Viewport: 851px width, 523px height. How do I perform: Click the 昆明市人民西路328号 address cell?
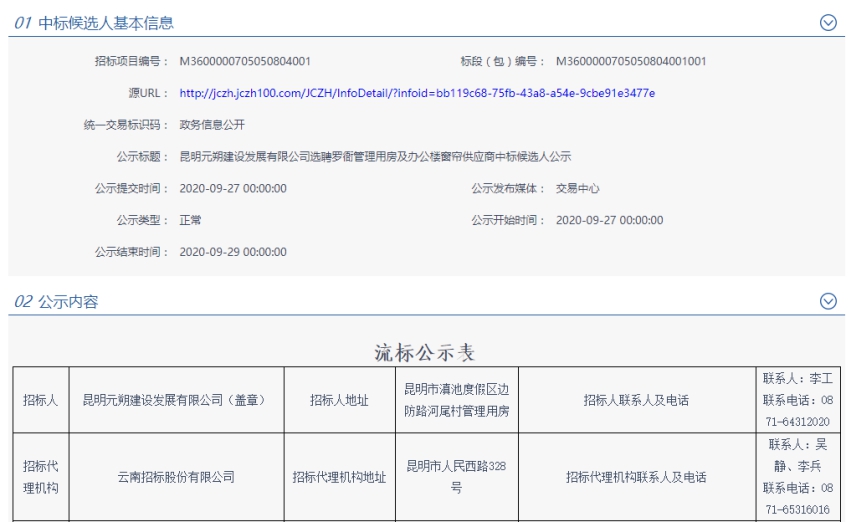[x=456, y=477]
